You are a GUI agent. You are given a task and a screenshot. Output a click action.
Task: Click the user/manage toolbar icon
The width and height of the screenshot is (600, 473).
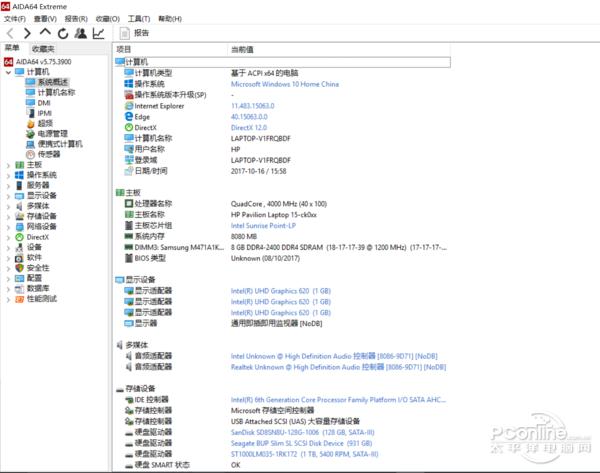pyautogui.click(x=80, y=33)
